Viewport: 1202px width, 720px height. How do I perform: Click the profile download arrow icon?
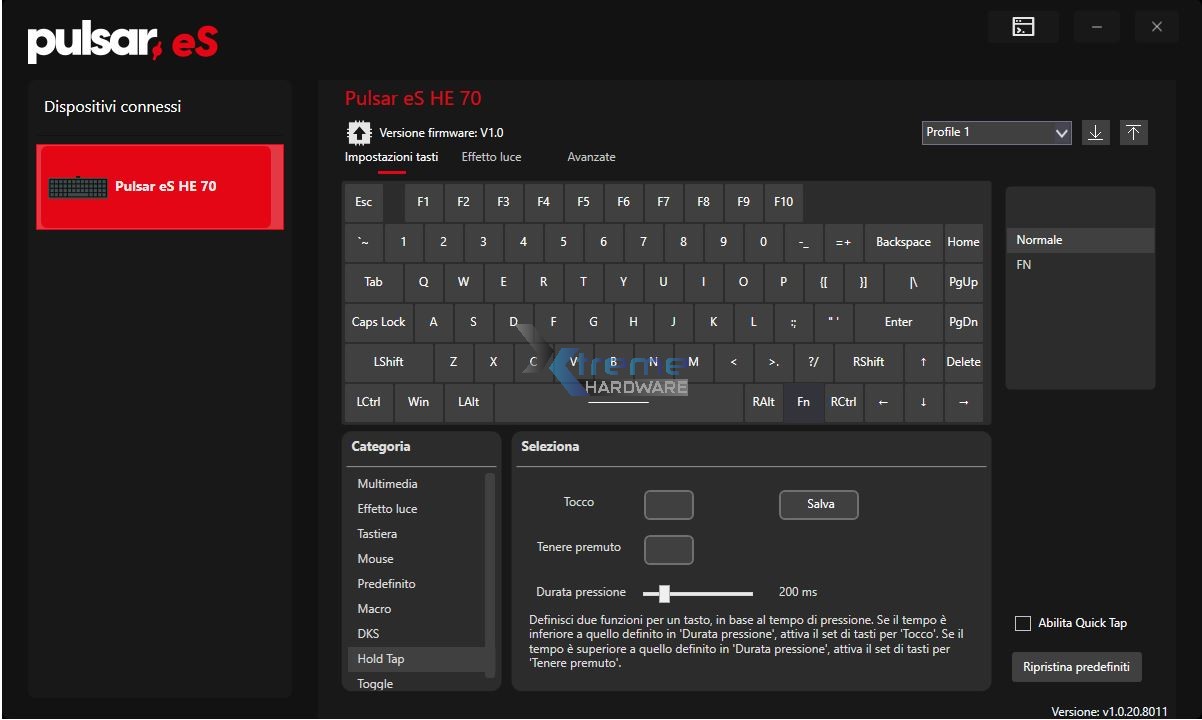pos(1095,131)
